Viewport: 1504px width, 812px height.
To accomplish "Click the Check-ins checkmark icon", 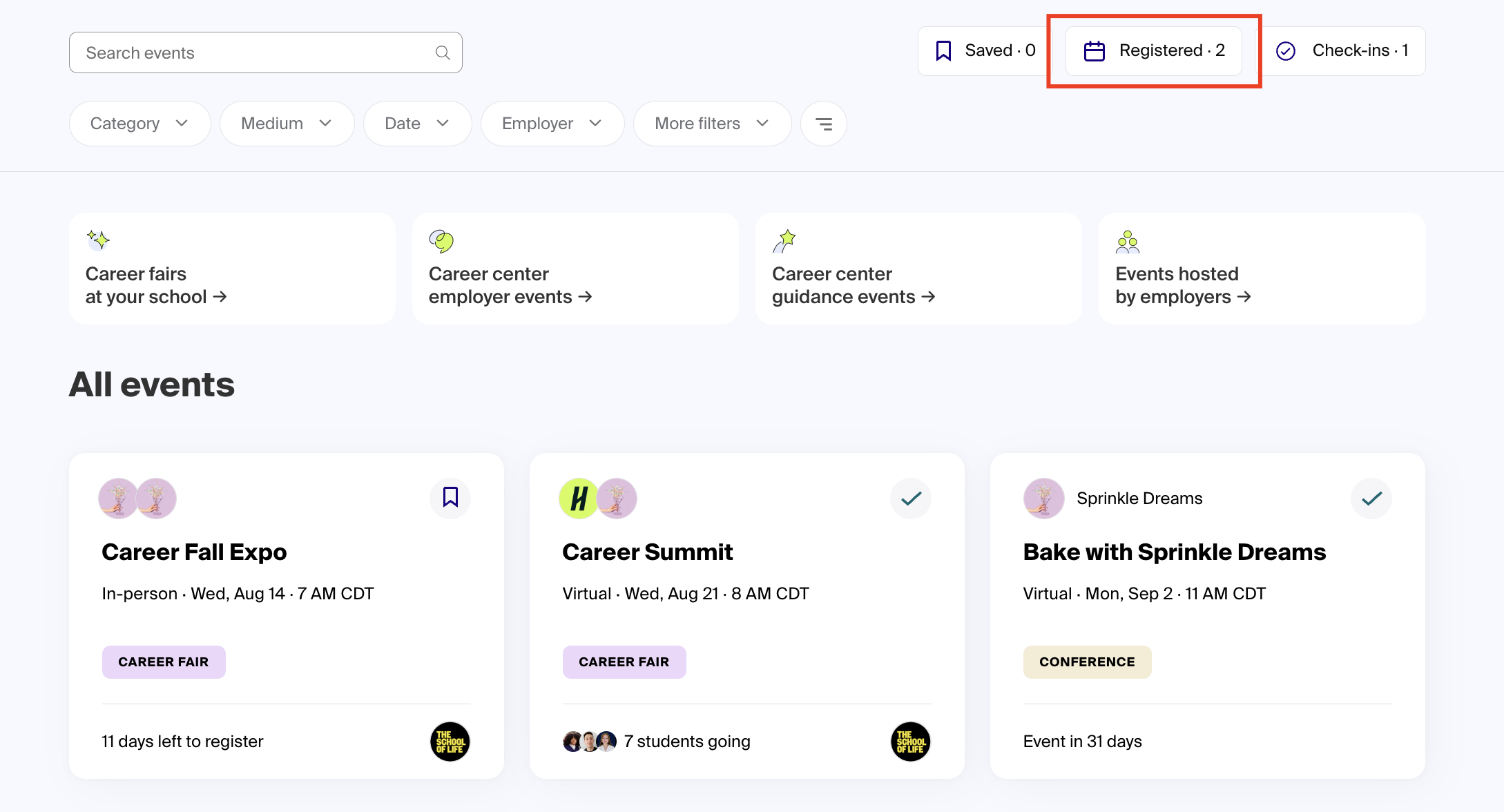I will click(x=1286, y=50).
